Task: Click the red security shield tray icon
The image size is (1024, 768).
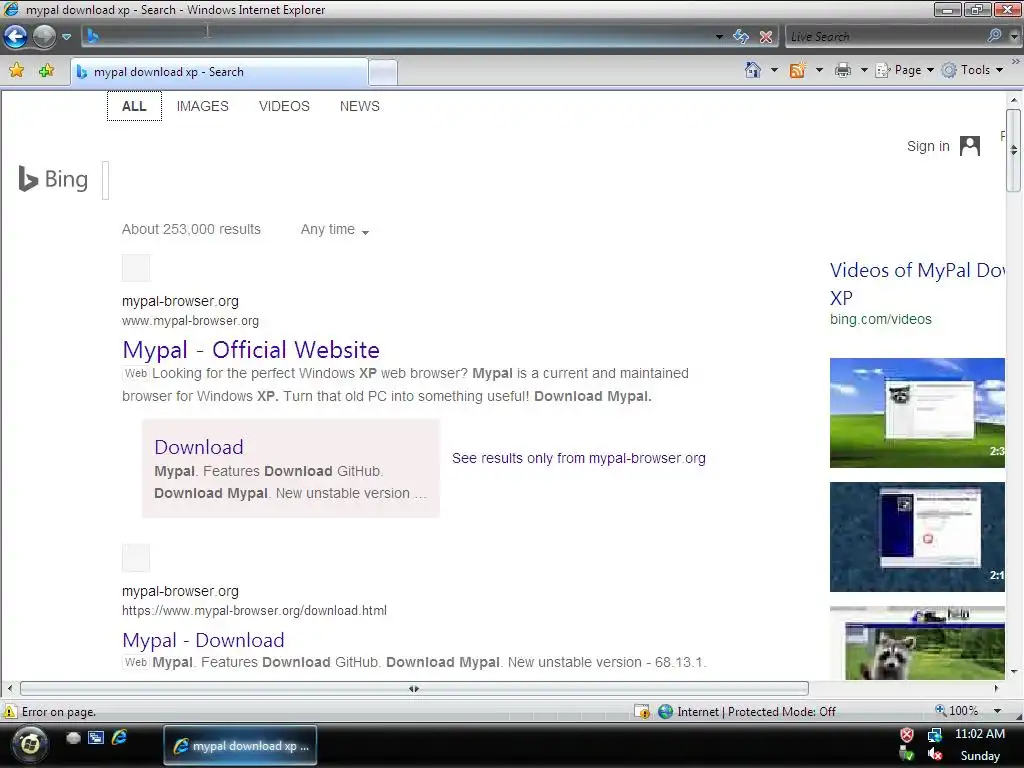Action: tap(907, 735)
